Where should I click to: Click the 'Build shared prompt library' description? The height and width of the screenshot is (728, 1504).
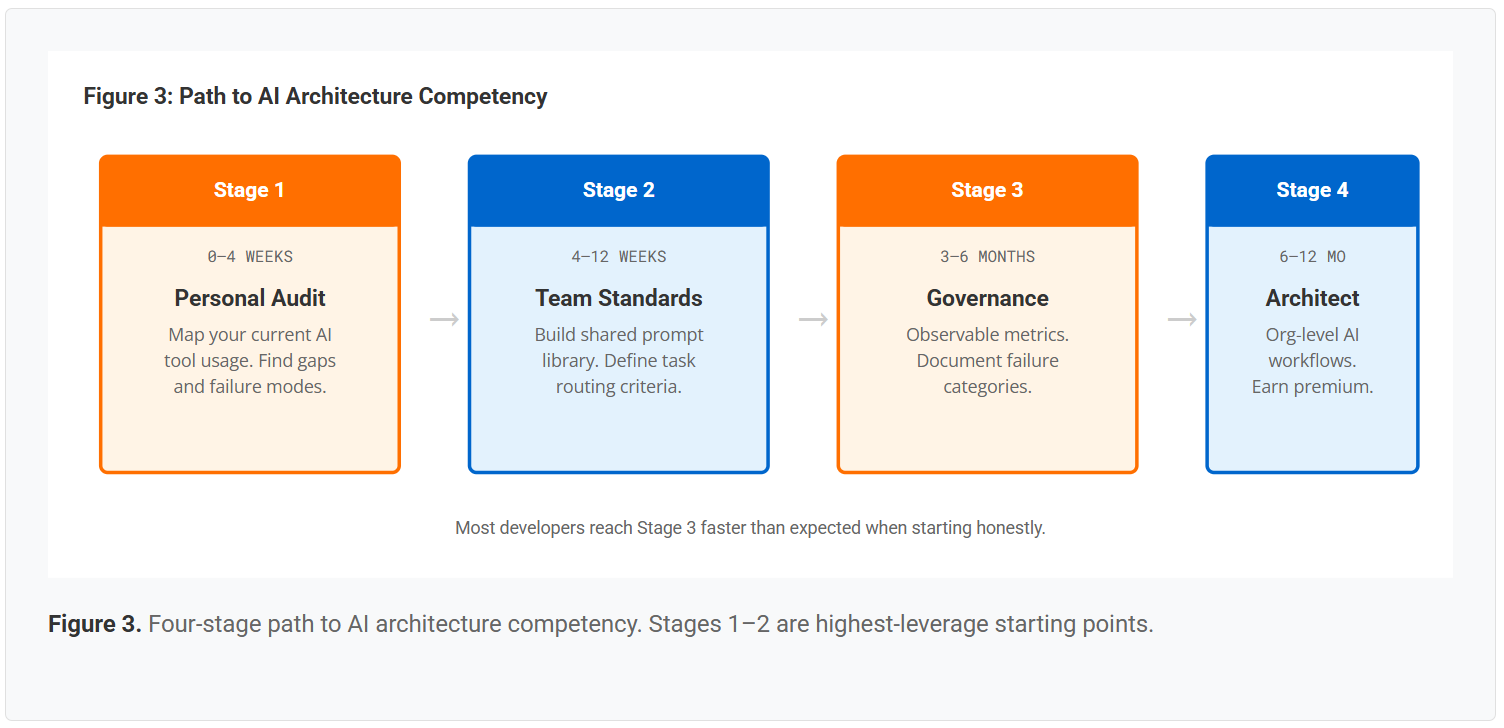pyautogui.click(x=619, y=360)
